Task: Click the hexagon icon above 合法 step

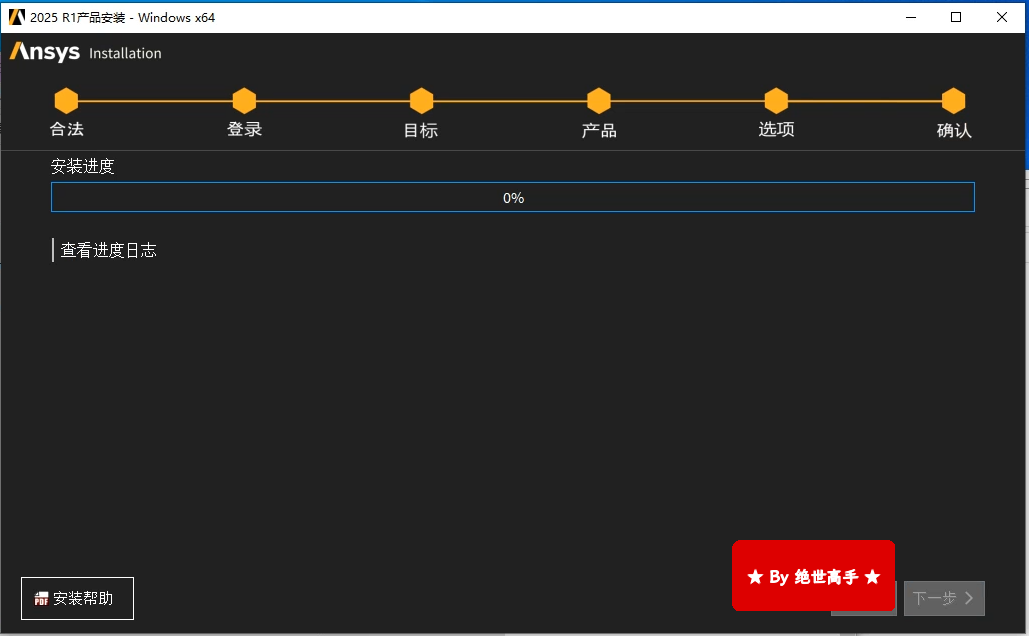Action: pyautogui.click(x=66, y=101)
